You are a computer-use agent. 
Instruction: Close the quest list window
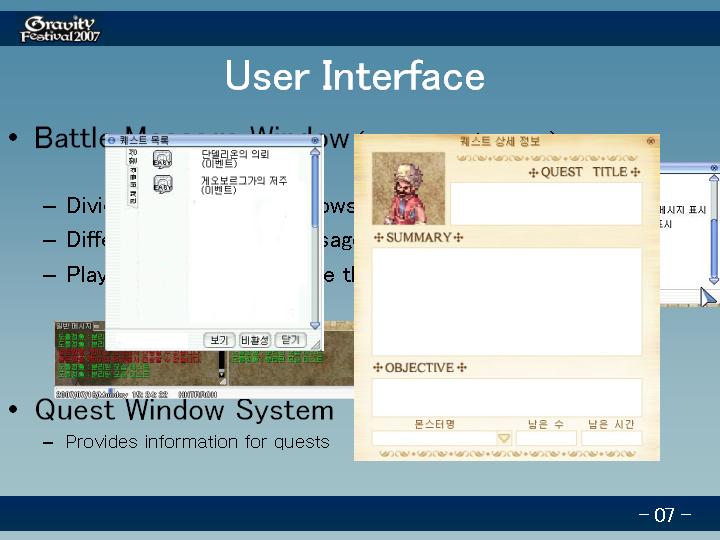(315, 141)
